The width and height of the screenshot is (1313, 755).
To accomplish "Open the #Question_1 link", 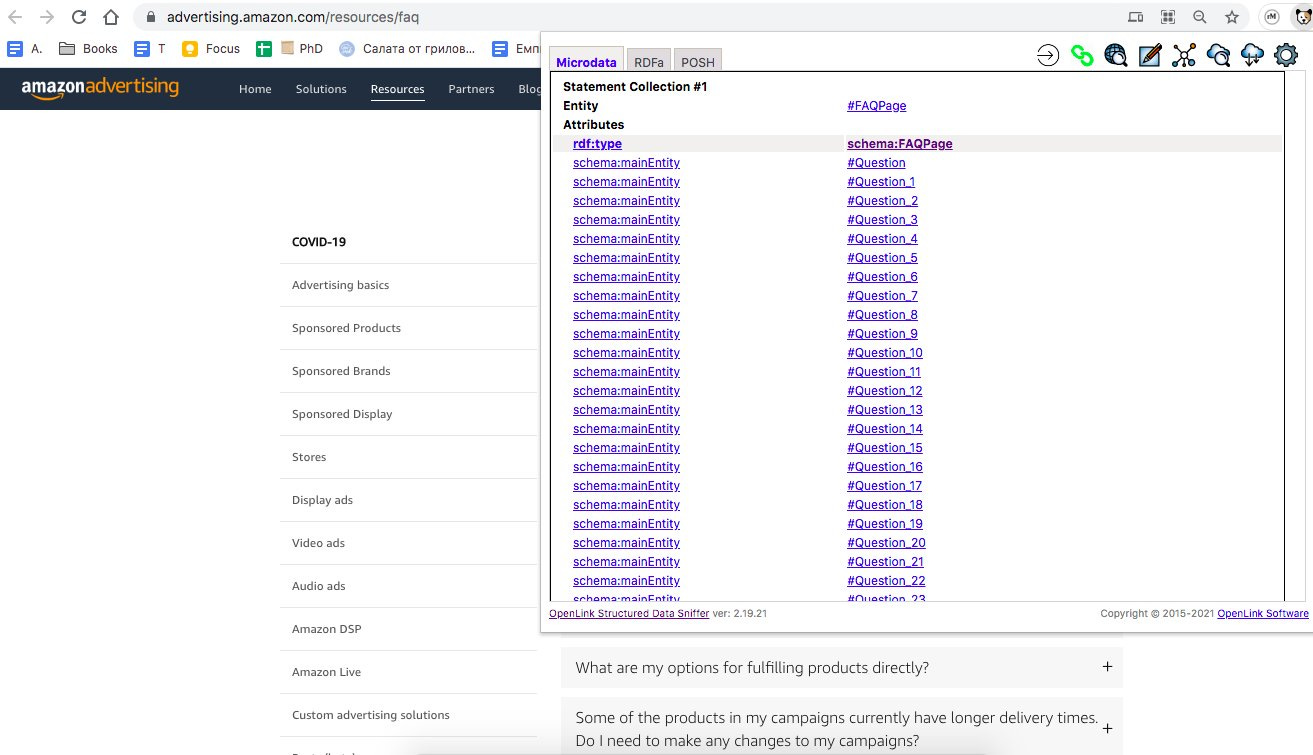I will point(881,181).
